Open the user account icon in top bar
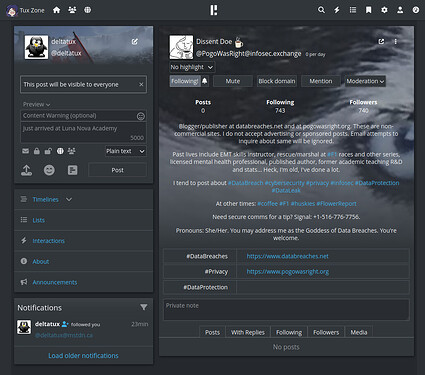 [x=400, y=10]
